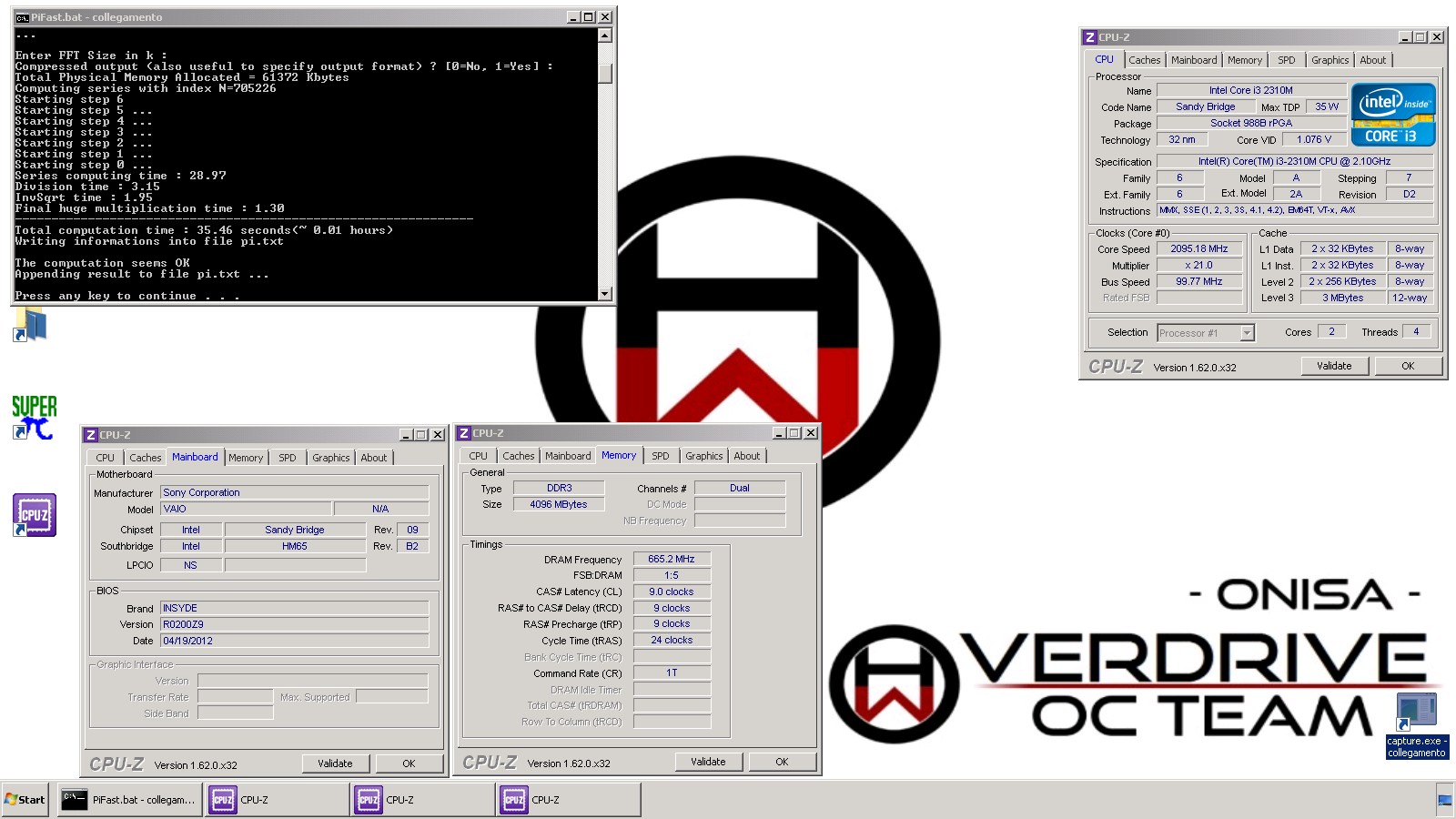Click the Intel Core i3 2310M name field
The image size is (1456, 819).
pyautogui.click(x=1250, y=90)
